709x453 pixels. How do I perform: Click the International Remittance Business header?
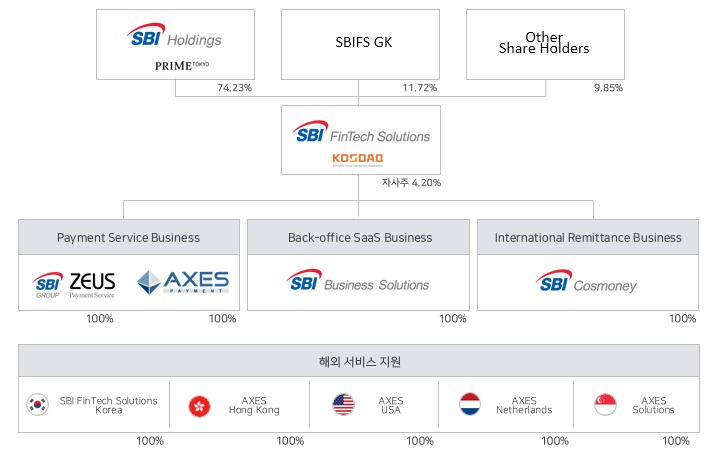coord(588,237)
